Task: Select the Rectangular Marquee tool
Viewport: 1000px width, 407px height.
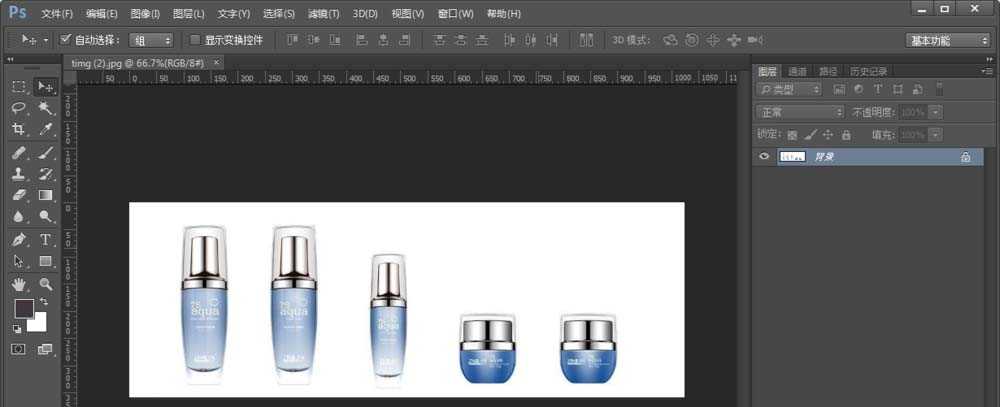Action: pos(19,86)
